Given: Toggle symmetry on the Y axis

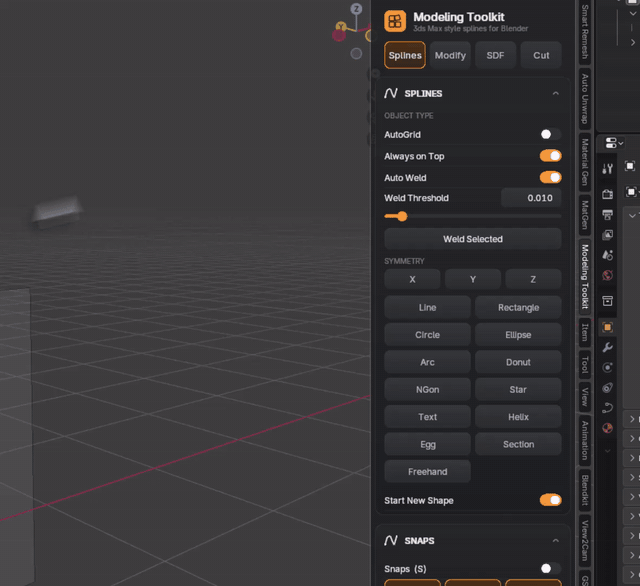Looking at the screenshot, I should [473, 280].
